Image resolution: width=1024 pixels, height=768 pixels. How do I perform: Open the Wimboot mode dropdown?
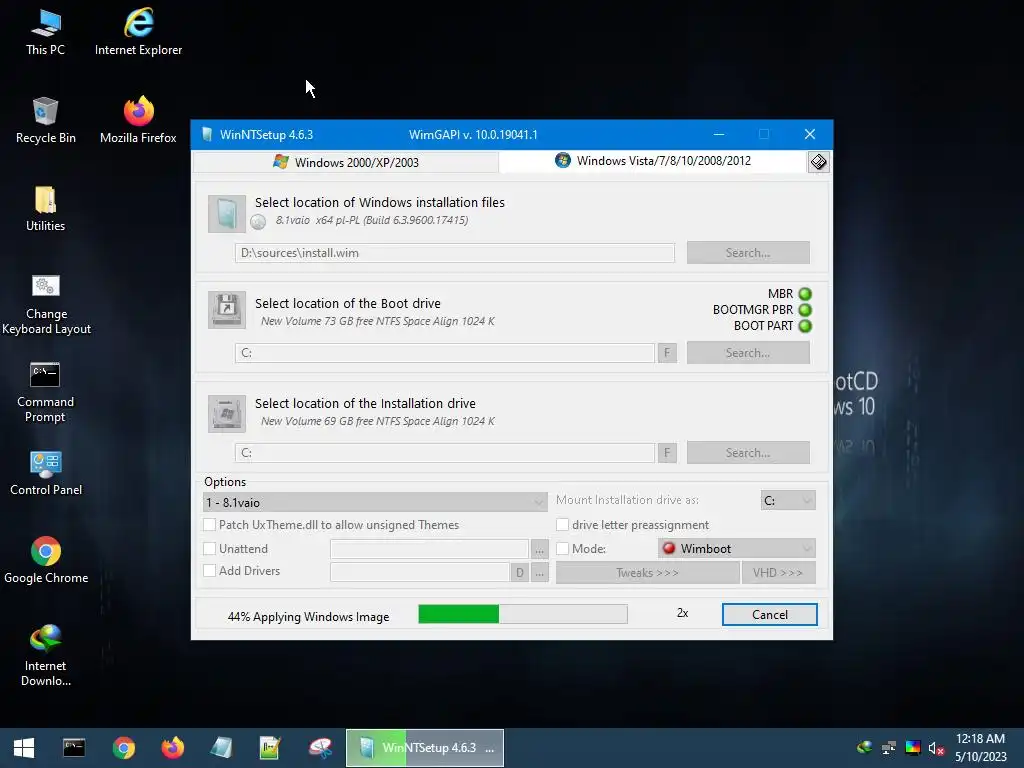click(737, 549)
